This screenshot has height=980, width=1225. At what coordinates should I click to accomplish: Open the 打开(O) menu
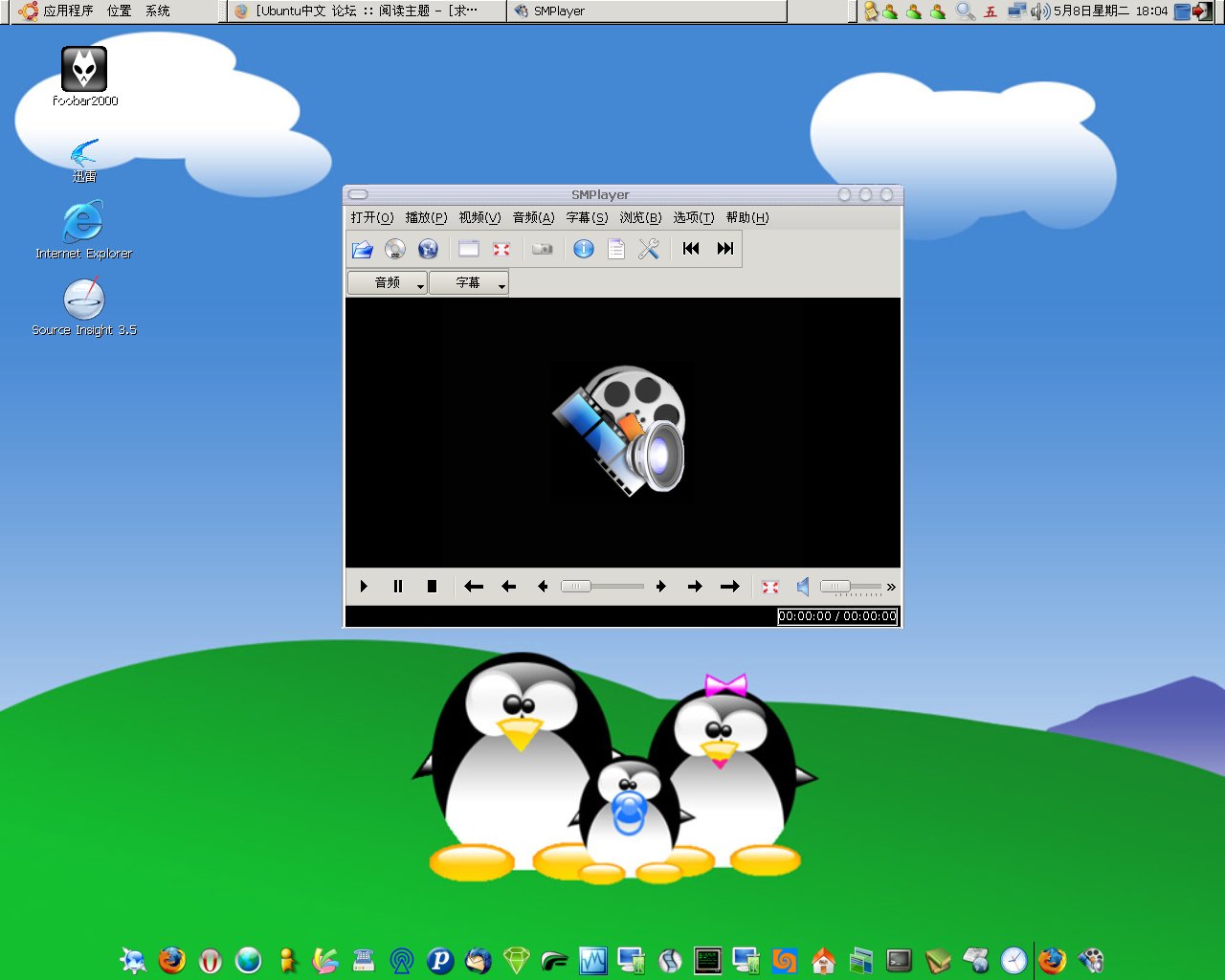372,217
